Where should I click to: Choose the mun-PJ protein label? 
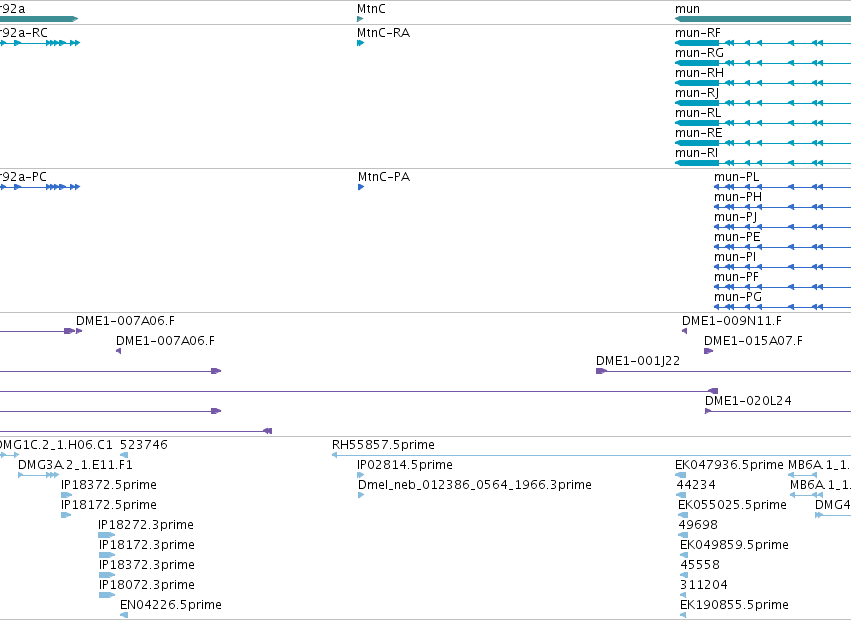[735, 217]
